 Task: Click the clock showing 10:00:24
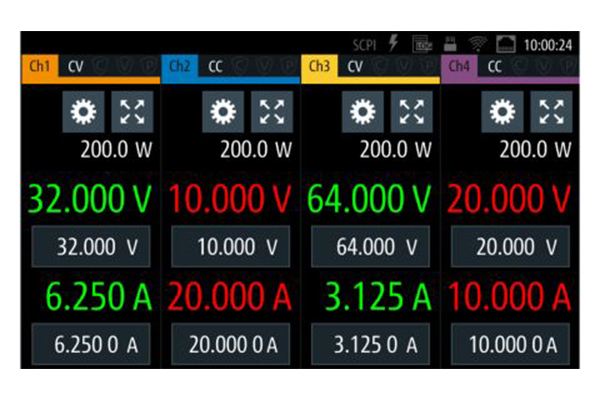549,45
